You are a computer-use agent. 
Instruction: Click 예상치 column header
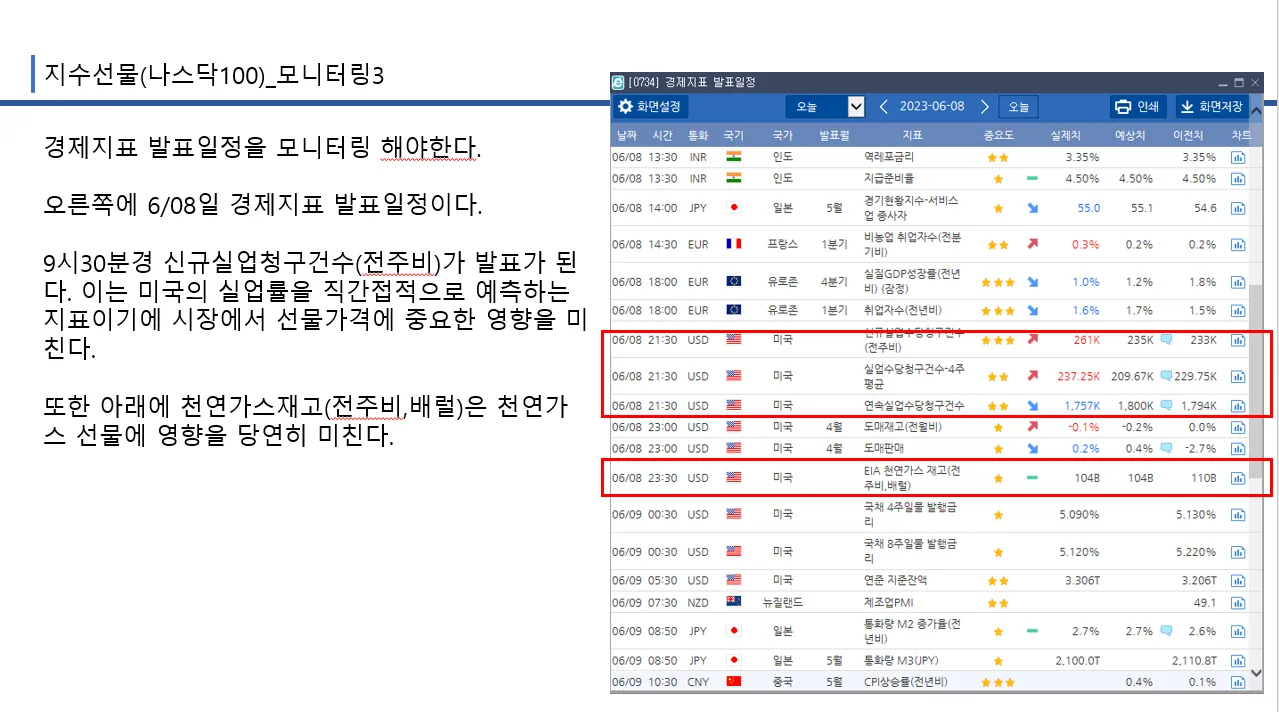tap(1130, 134)
